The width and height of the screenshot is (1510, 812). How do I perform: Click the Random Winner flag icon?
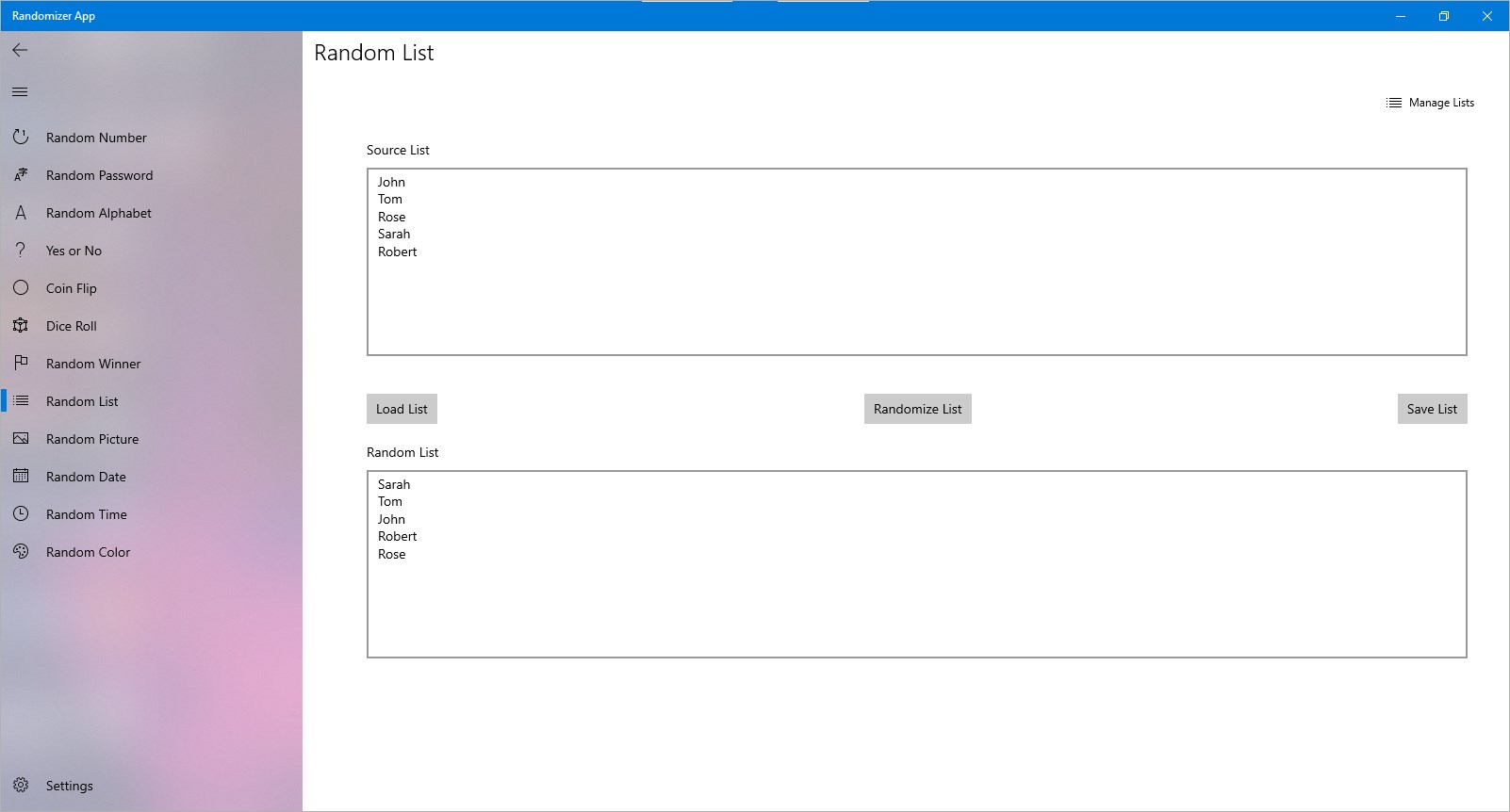(x=21, y=364)
